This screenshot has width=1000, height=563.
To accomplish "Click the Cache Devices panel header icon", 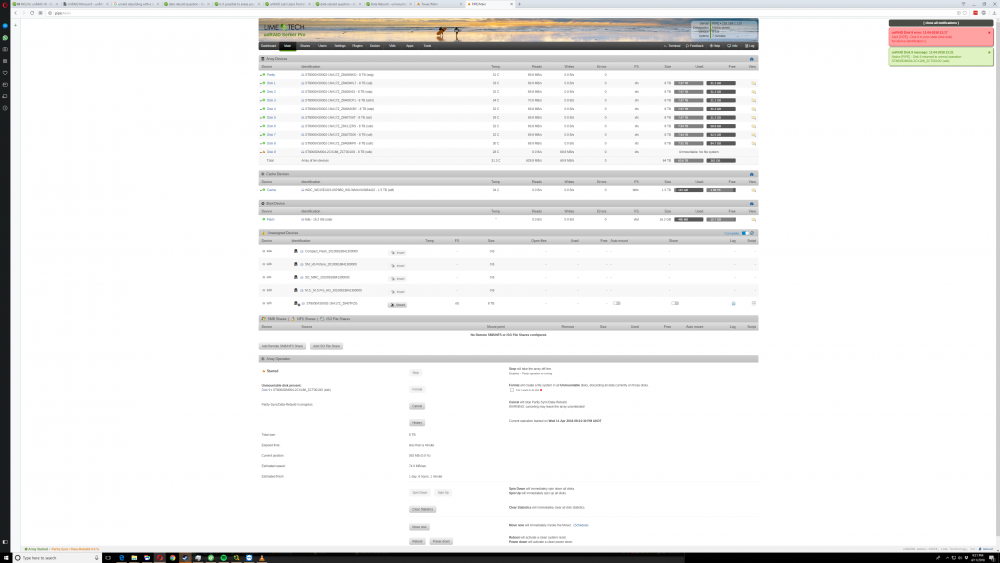I will coord(751,174).
